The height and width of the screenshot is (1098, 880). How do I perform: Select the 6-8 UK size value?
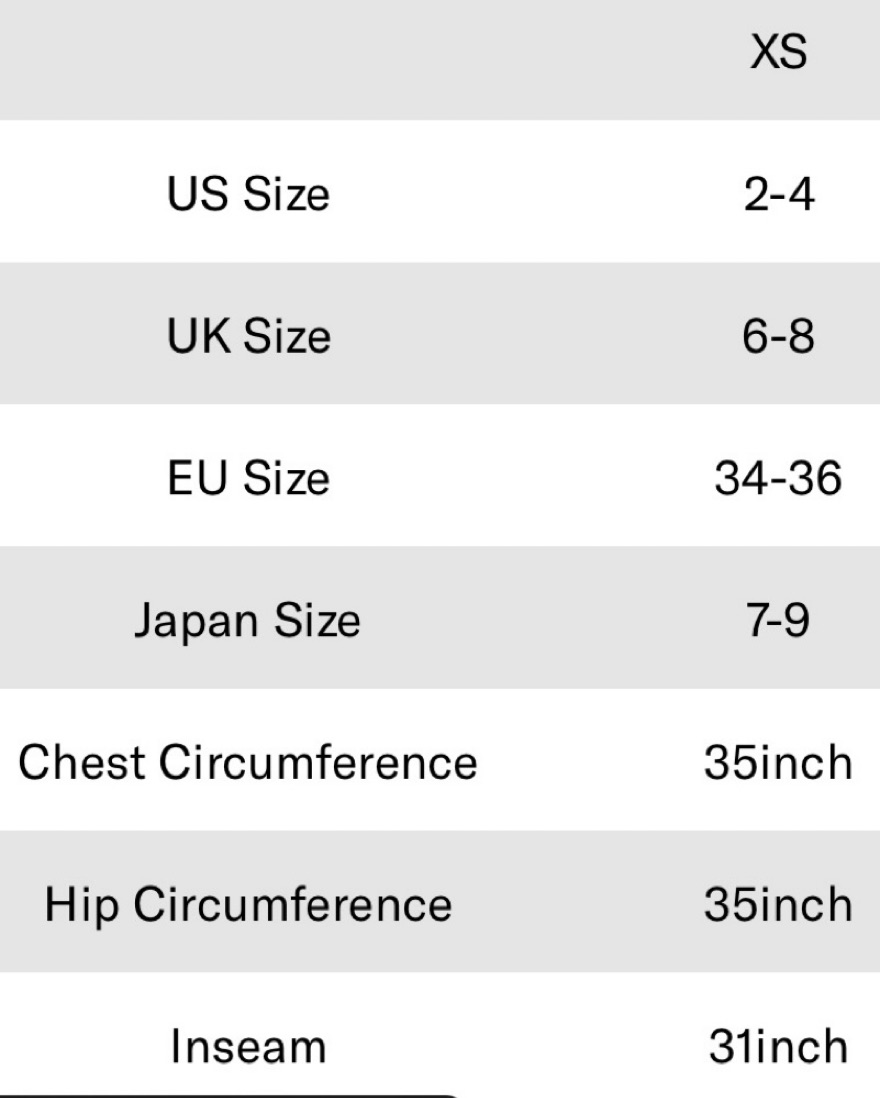click(x=778, y=336)
